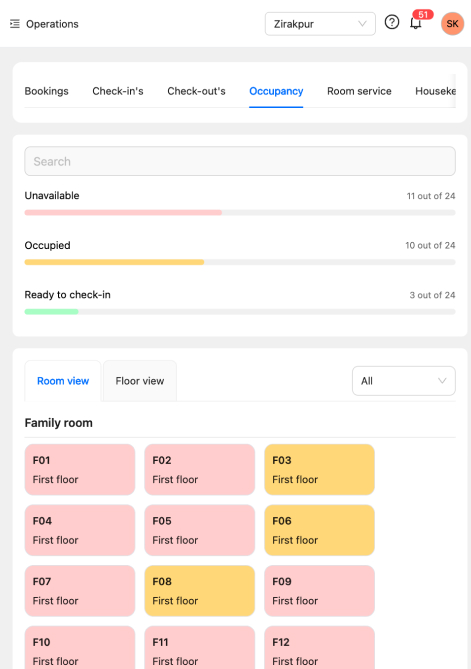Open room card F05
This screenshot has height=669, width=471.
tap(200, 530)
